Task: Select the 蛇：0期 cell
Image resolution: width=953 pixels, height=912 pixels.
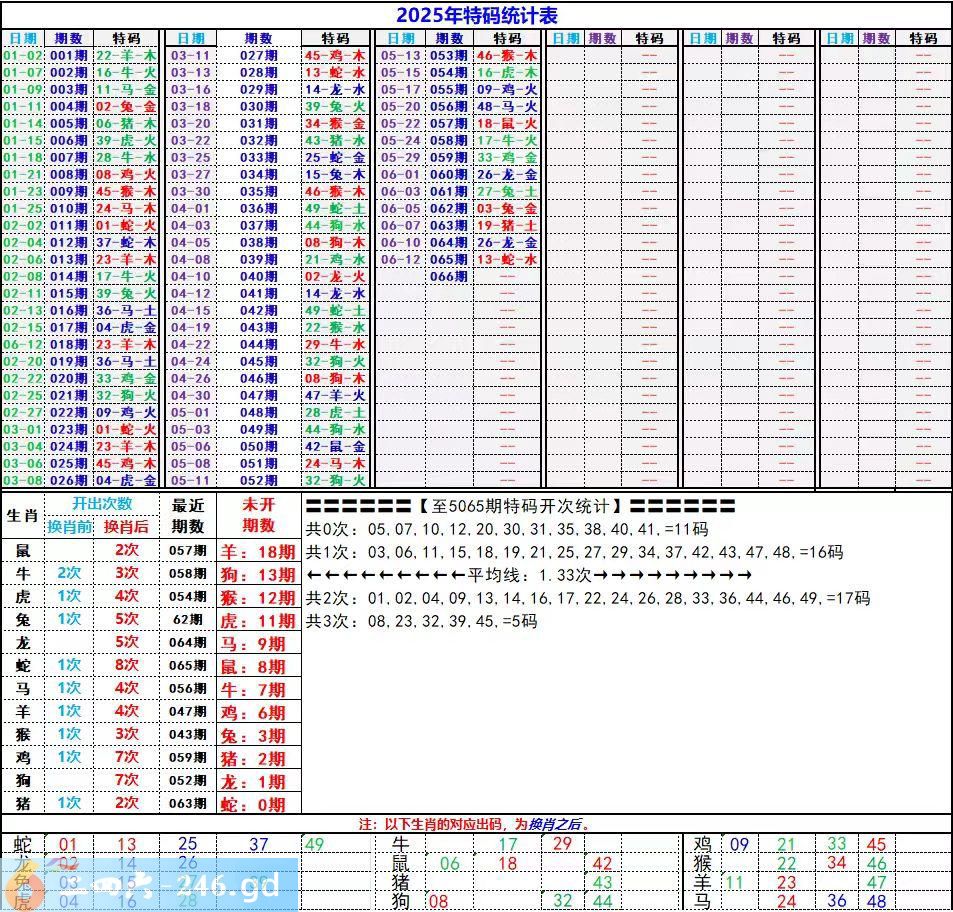Action: pyautogui.click(x=258, y=805)
